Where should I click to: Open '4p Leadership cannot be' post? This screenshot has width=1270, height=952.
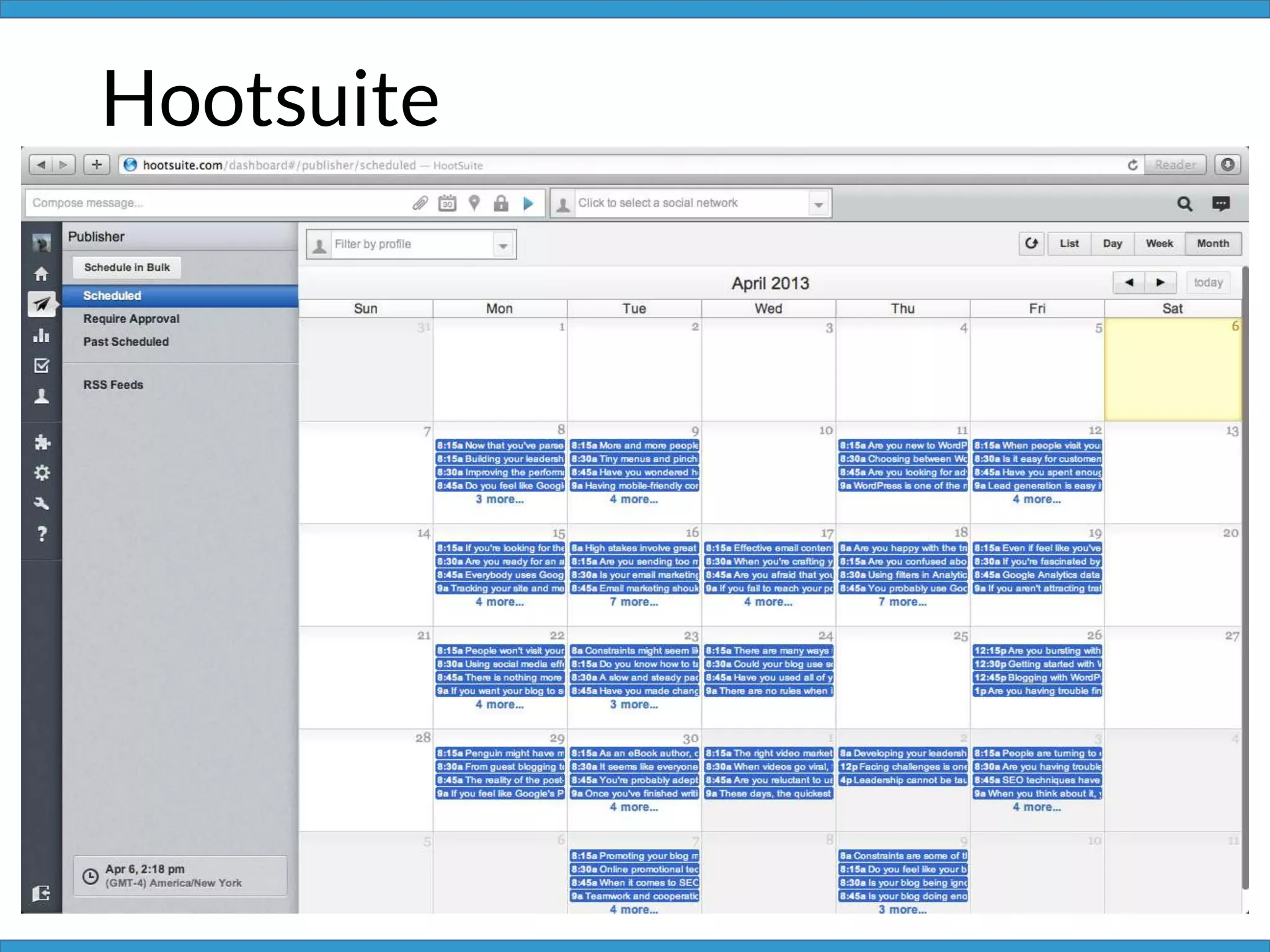click(903, 780)
